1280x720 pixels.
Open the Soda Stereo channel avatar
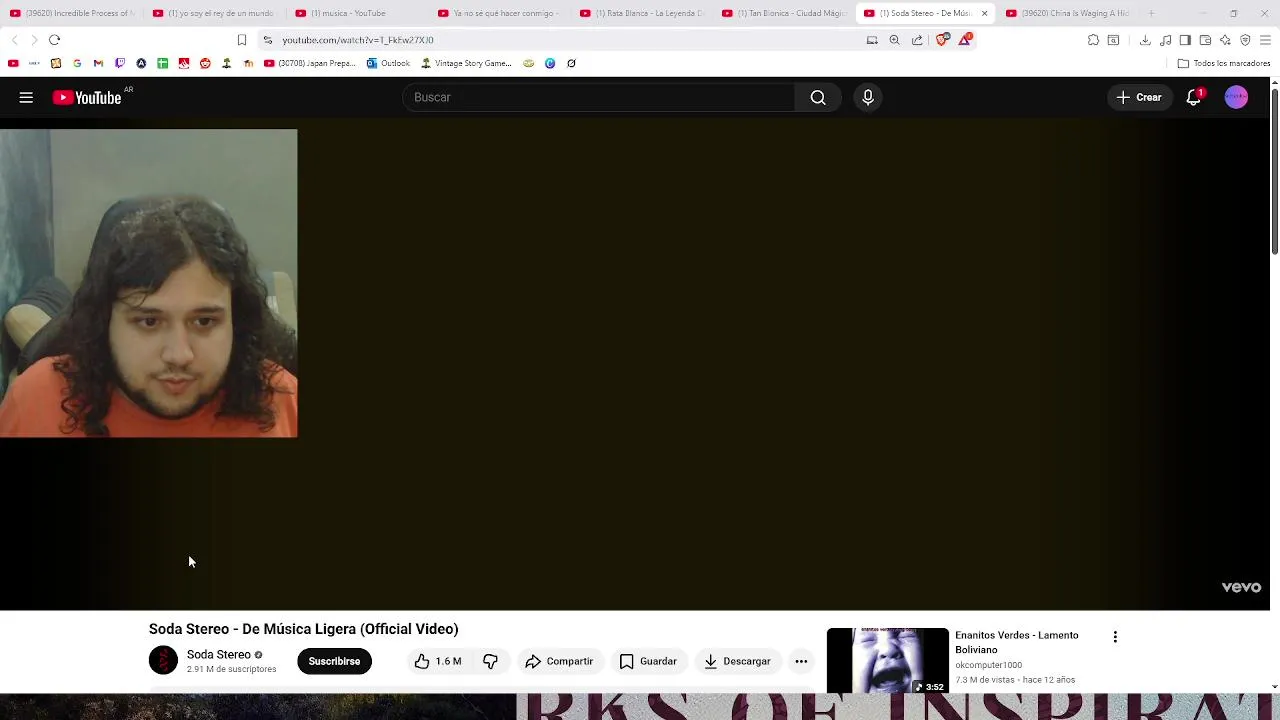point(163,660)
